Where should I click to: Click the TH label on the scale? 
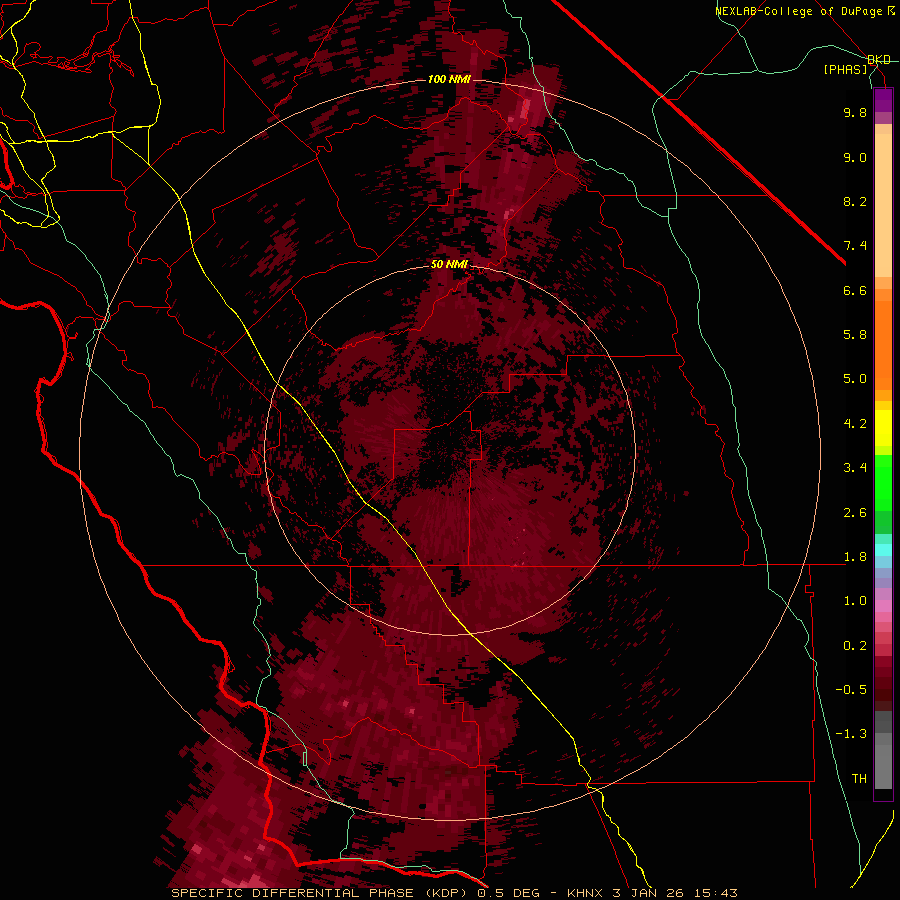coord(859,779)
